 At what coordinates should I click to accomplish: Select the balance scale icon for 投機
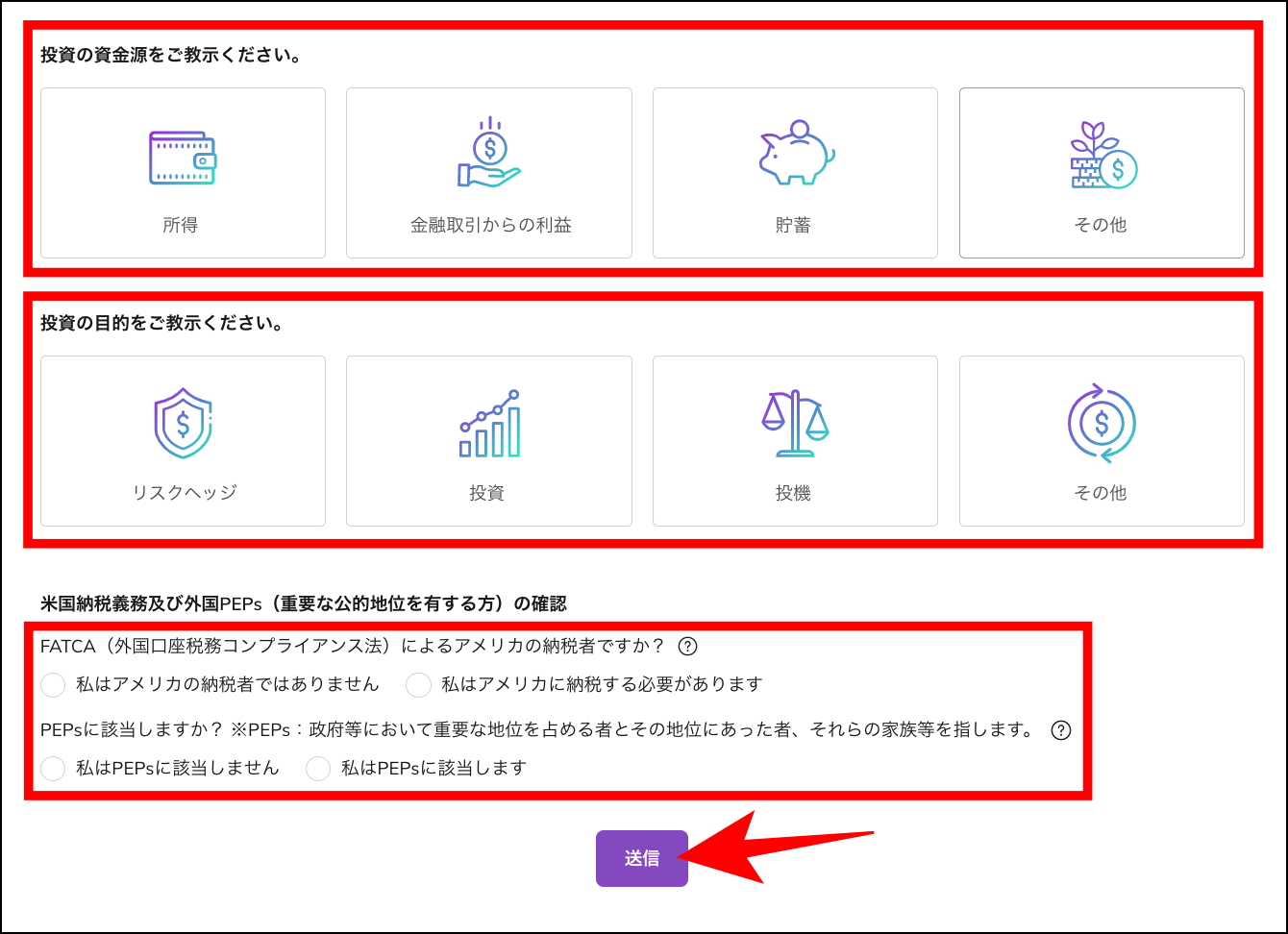[796, 420]
